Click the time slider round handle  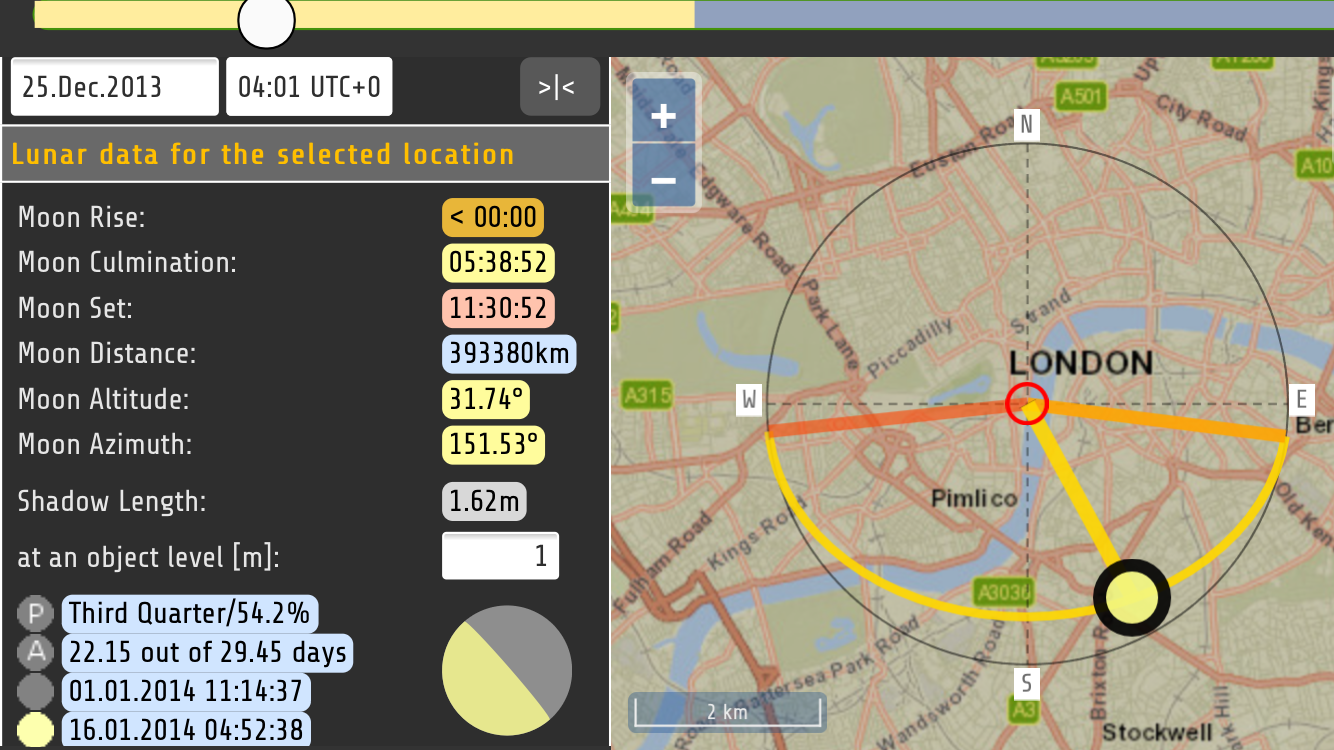[266, 20]
